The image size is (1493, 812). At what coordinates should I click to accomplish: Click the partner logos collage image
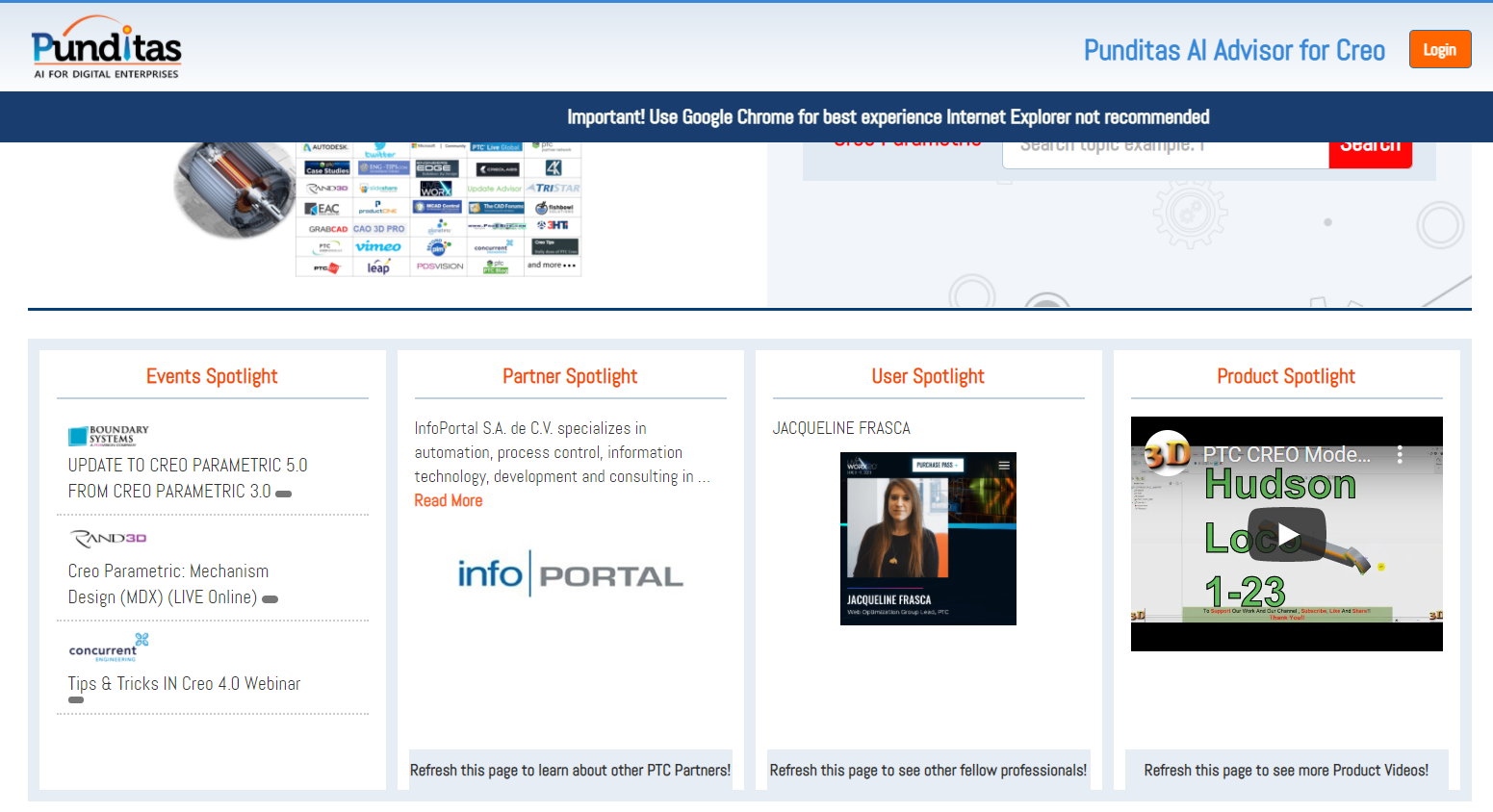click(x=438, y=209)
